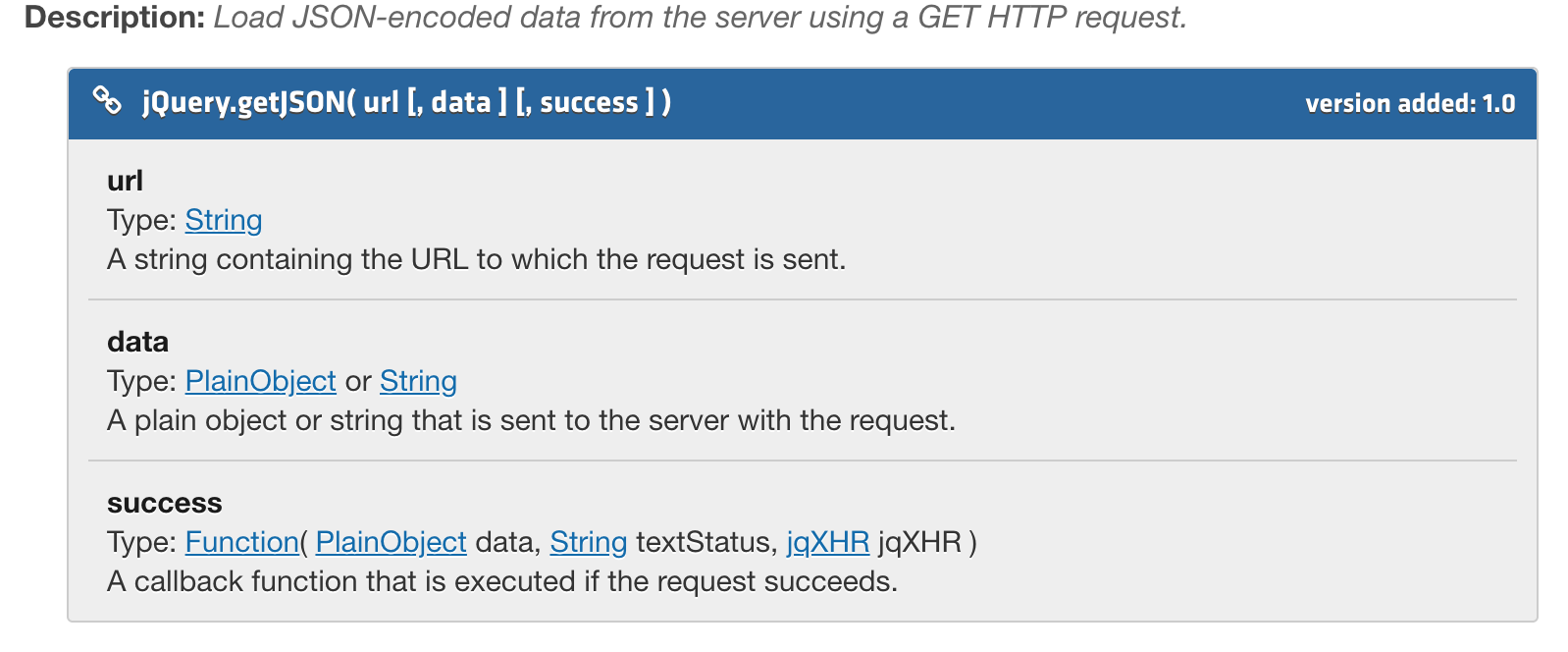The image size is (1568, 652).
Task: Click the bold 'Description:' label
Action: click(115, 18)
